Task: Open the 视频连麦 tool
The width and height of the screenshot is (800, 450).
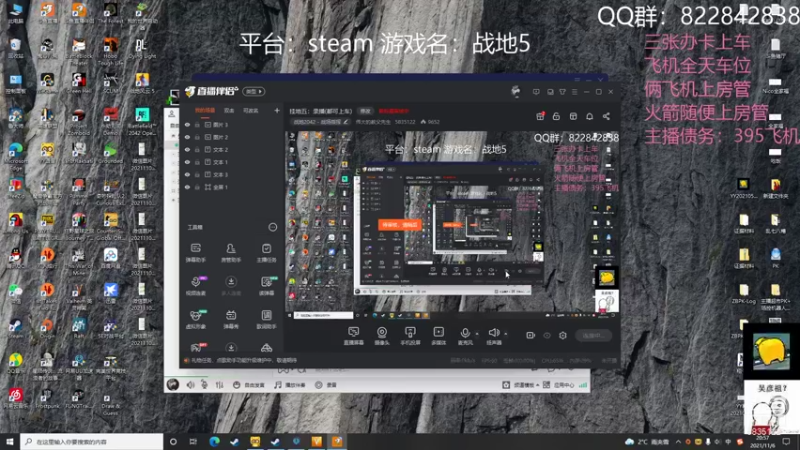Action: 195,286
